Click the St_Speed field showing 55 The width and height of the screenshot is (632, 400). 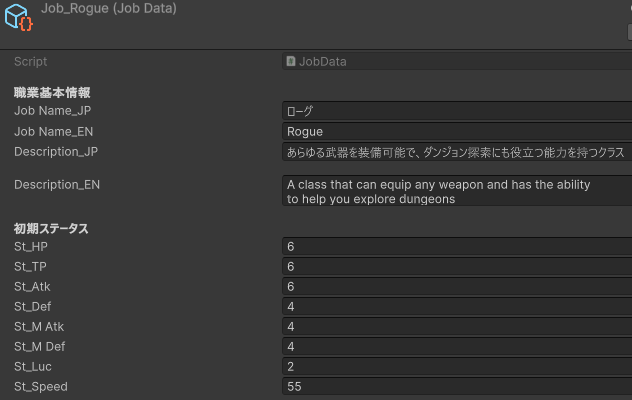(457, 387)
